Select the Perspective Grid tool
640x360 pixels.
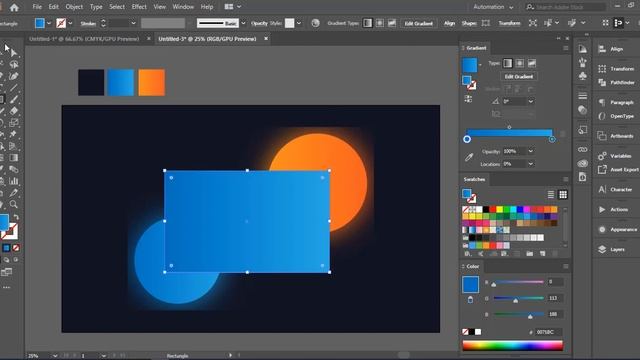coord(14,146)
